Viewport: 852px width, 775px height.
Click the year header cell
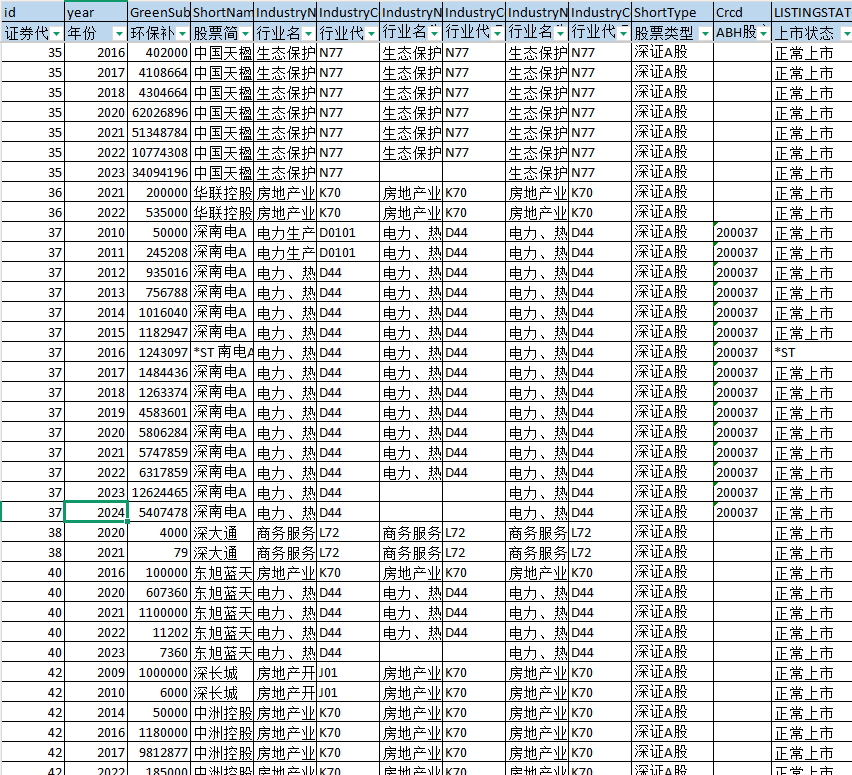click(96, 12)
